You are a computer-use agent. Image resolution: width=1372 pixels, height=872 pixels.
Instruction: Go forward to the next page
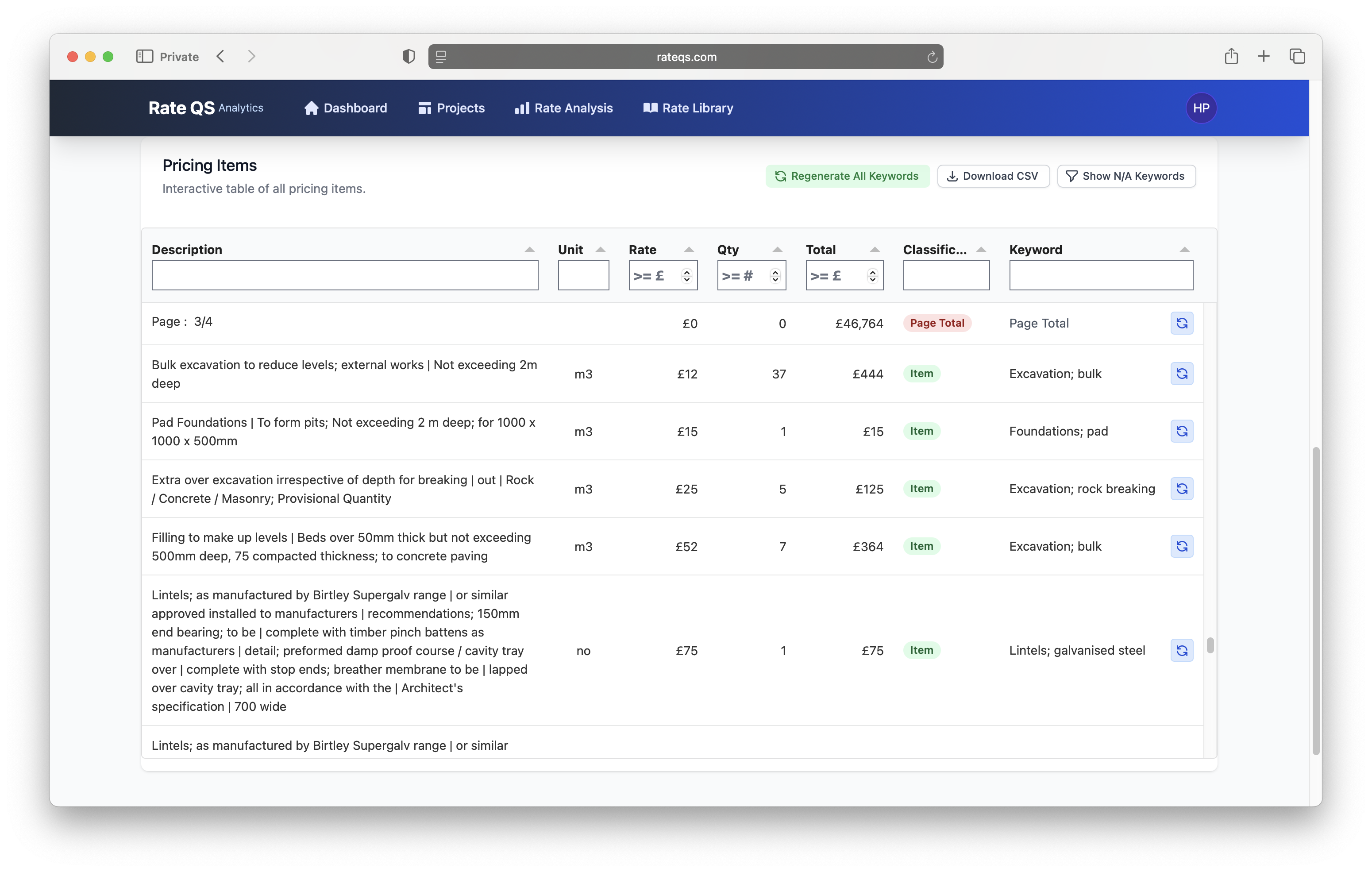[x=251, y=56]
